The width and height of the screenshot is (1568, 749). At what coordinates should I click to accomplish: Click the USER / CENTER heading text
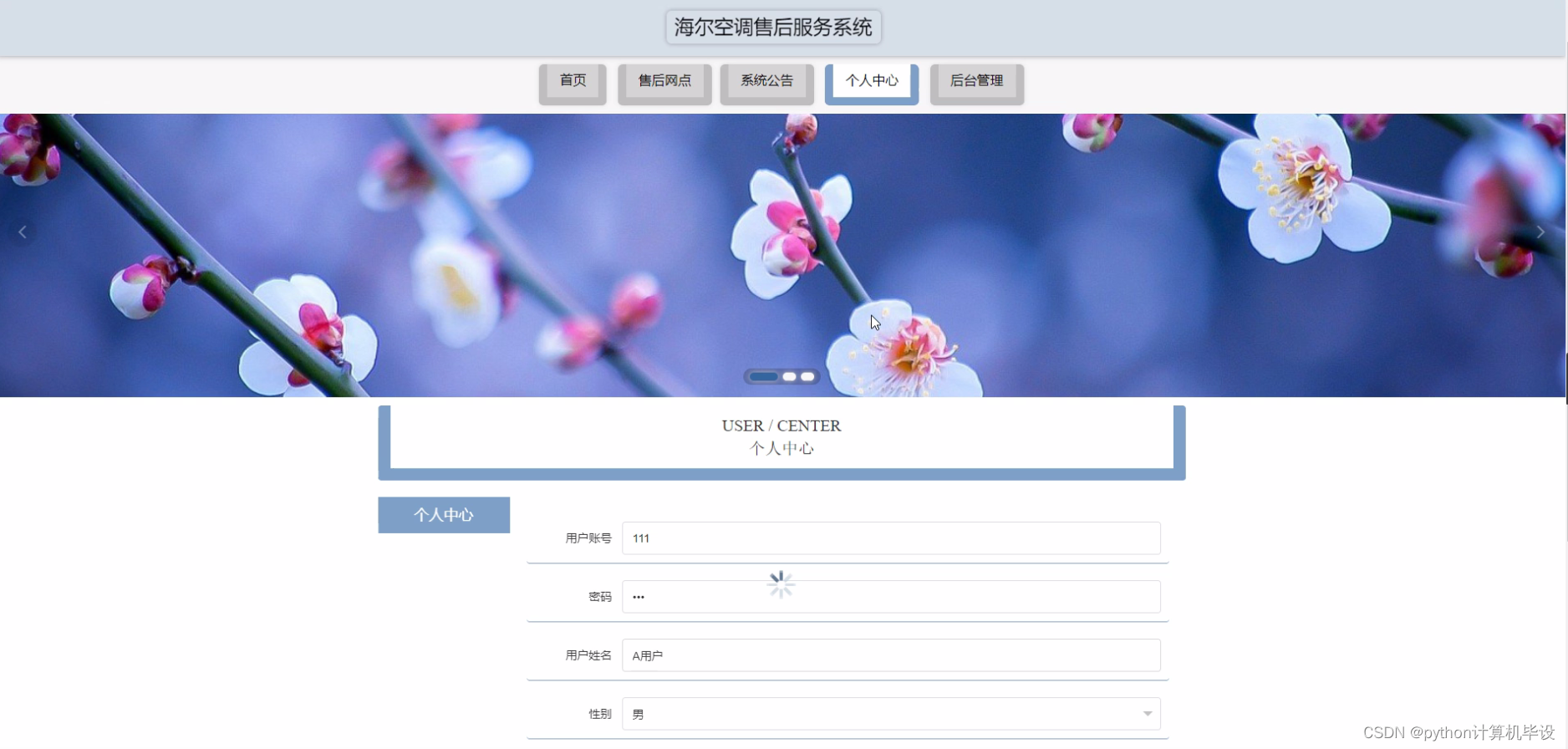pos(781,425)
